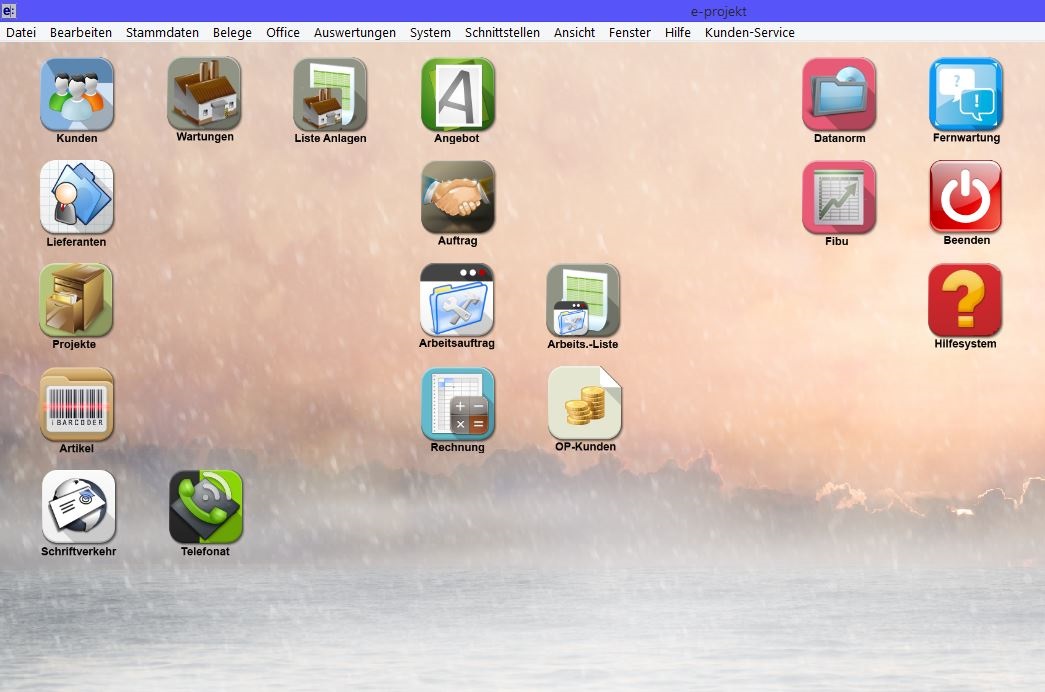Log a call with Telefonat icon
The width and height of the screenshot is (1045, 692).
click(x=205, y=507)
